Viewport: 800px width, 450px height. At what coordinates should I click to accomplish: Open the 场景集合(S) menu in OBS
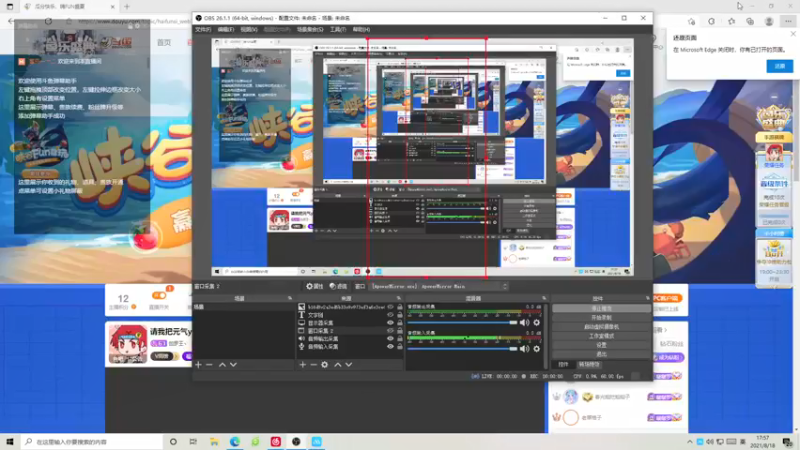310,30
